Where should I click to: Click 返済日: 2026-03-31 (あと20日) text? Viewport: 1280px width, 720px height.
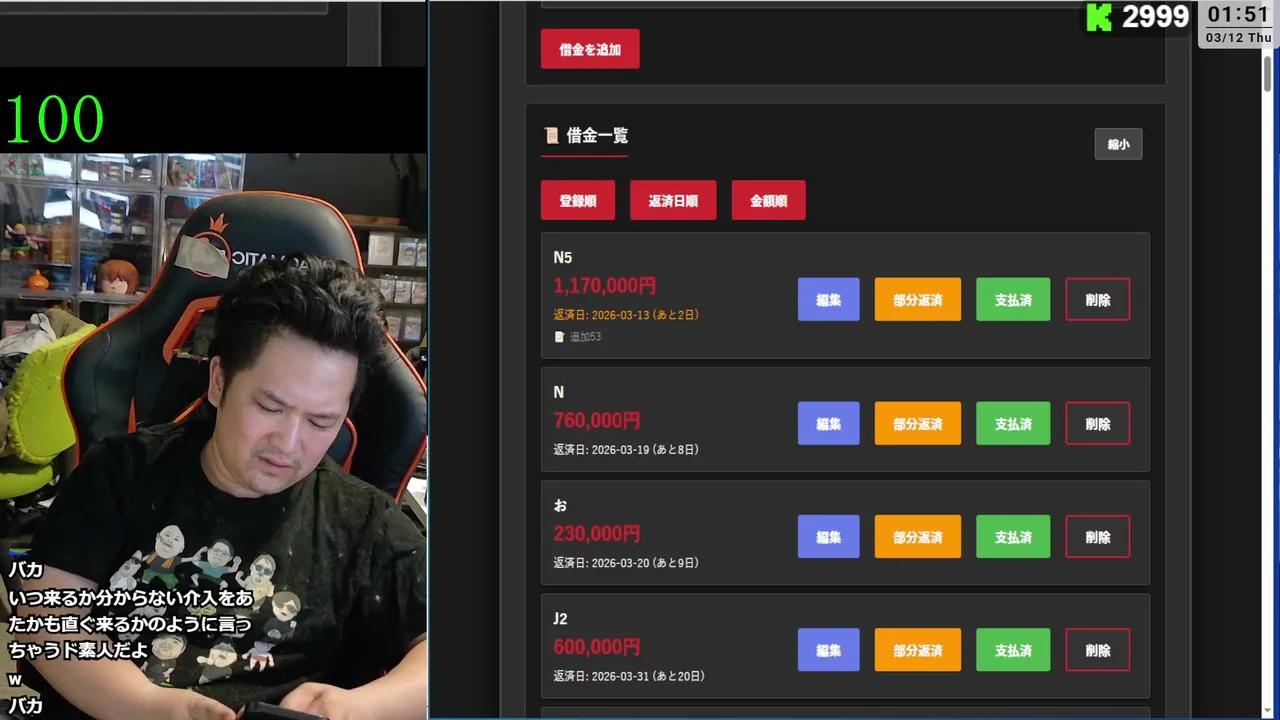pyautogui.click(x=629, y=676)
